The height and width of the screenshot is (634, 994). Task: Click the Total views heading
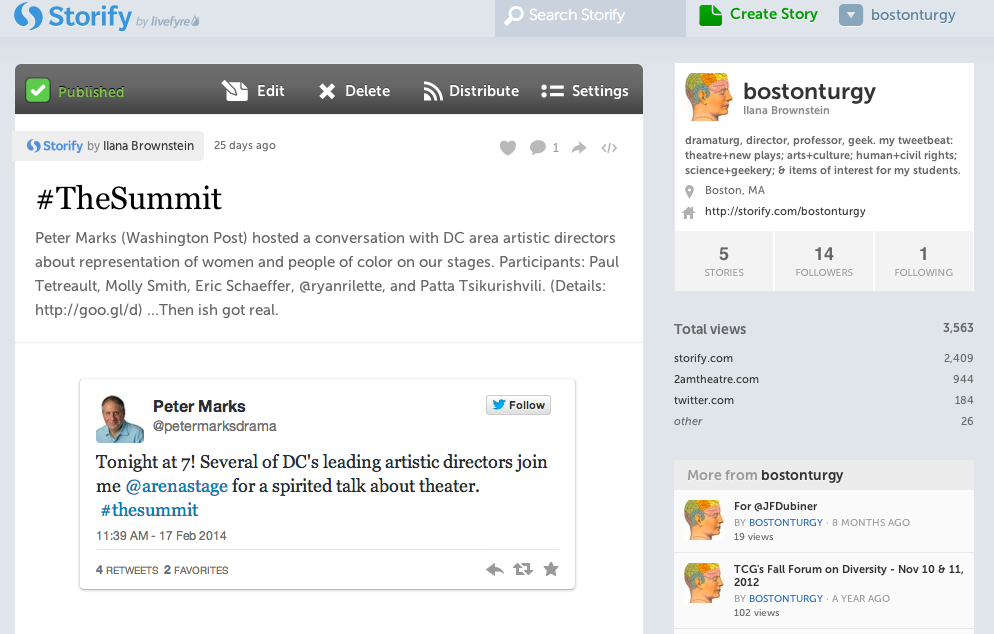(x=710, y=329)
